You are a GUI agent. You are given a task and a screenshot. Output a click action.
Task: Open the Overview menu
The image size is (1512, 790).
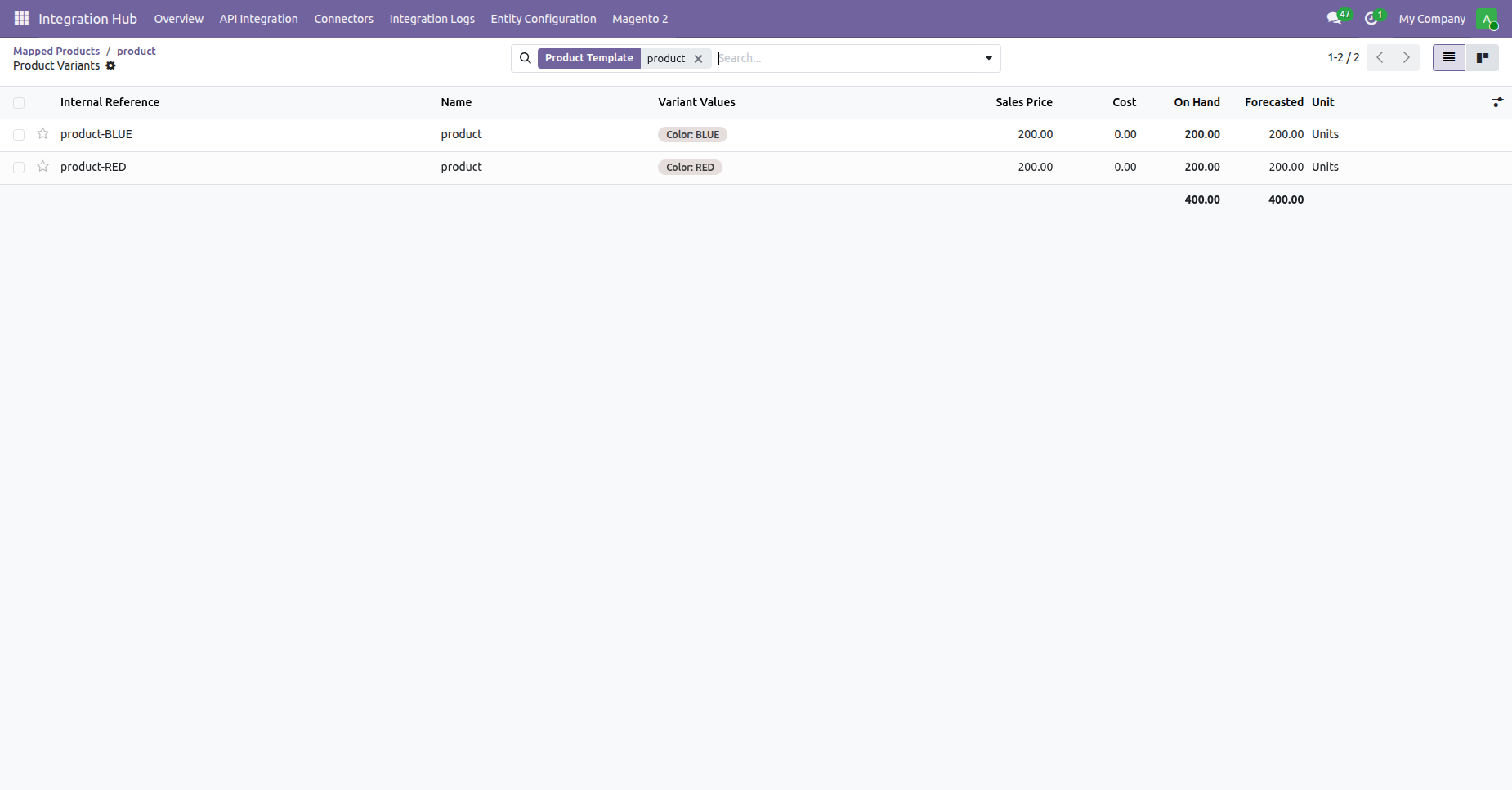[x=179, y=19]
